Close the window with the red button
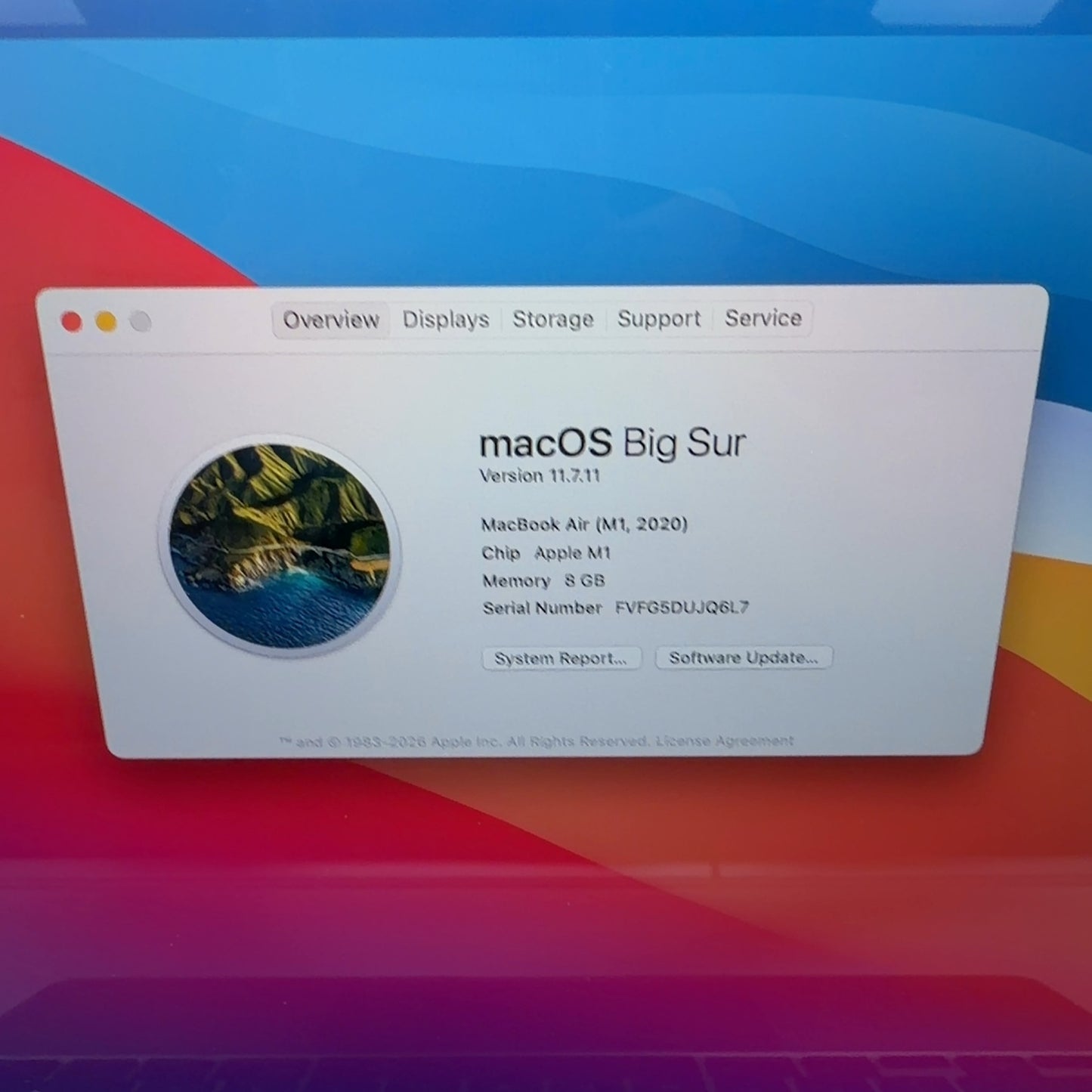 tap(72, 323)
